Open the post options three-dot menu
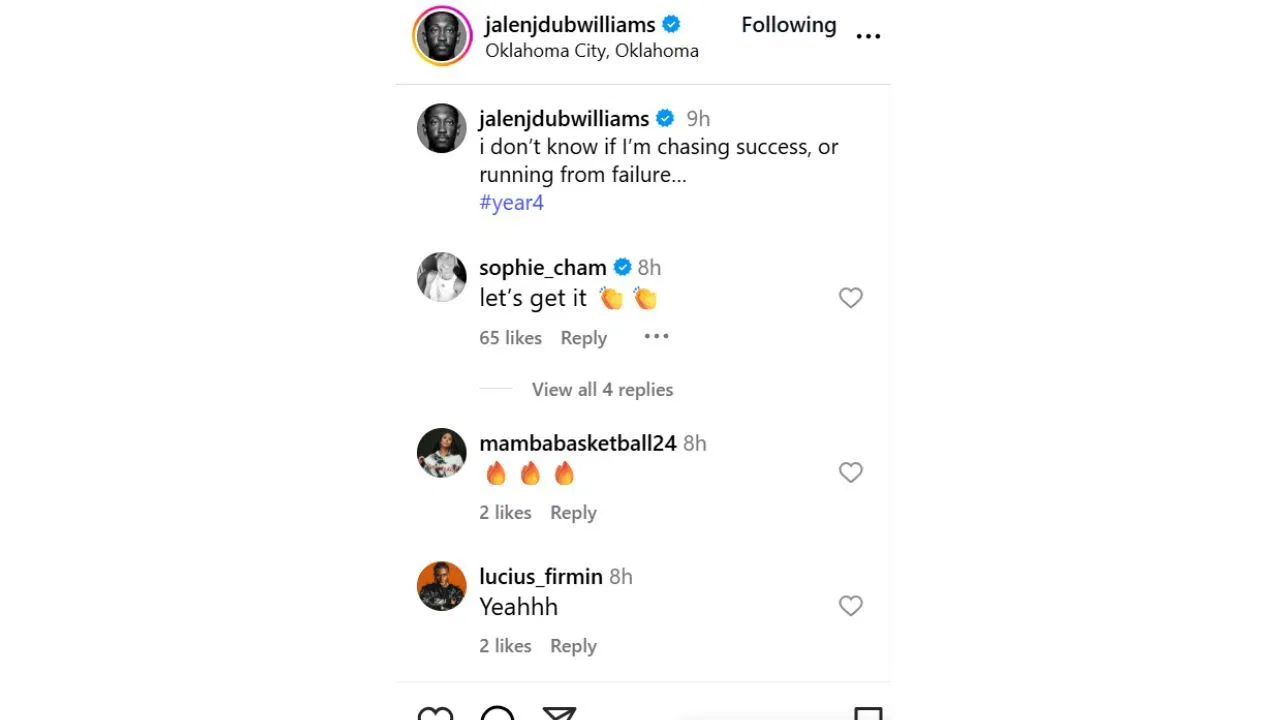 coord(868,36)
